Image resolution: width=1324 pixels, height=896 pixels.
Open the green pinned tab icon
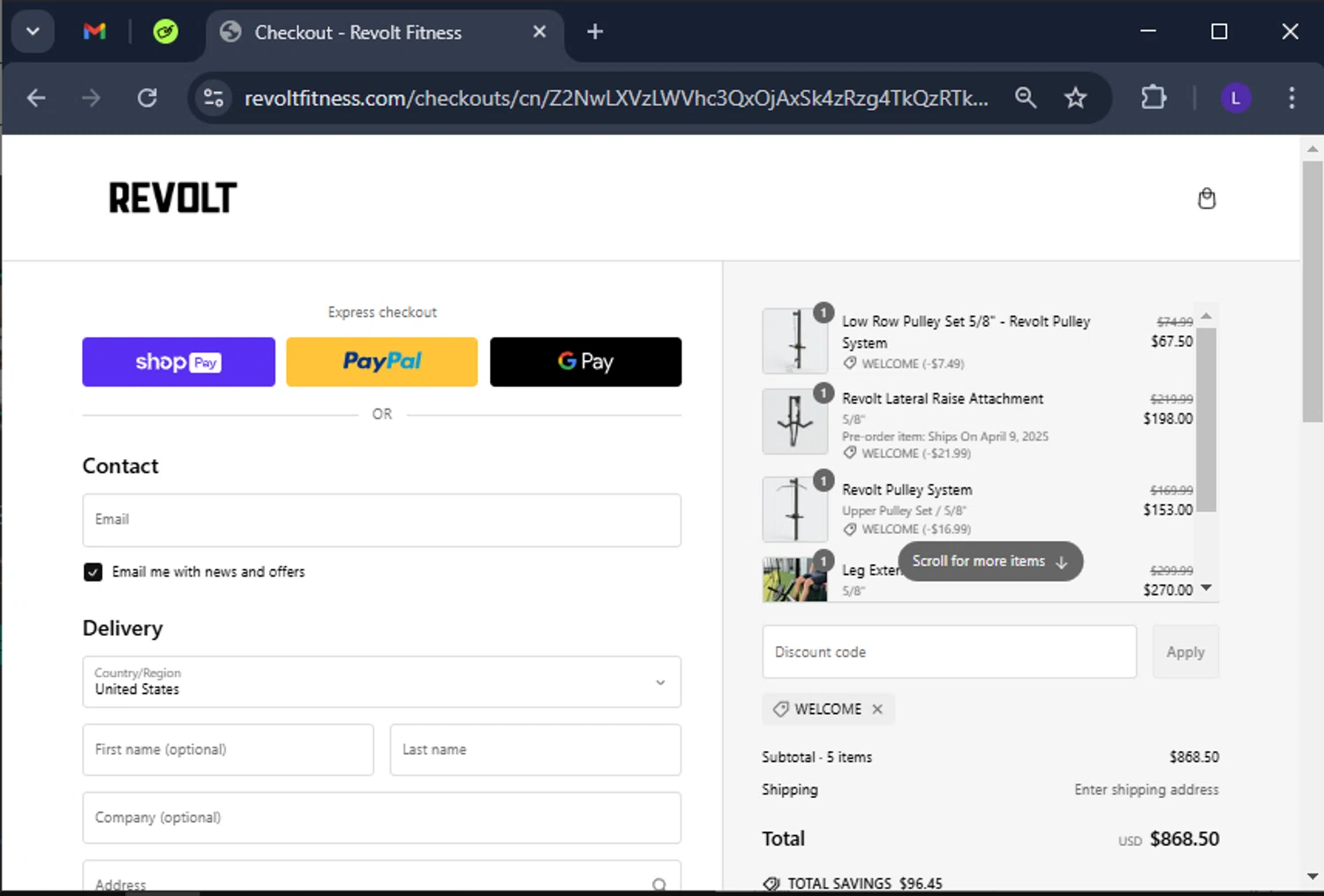pyautogui.click(x=165, y=32)
